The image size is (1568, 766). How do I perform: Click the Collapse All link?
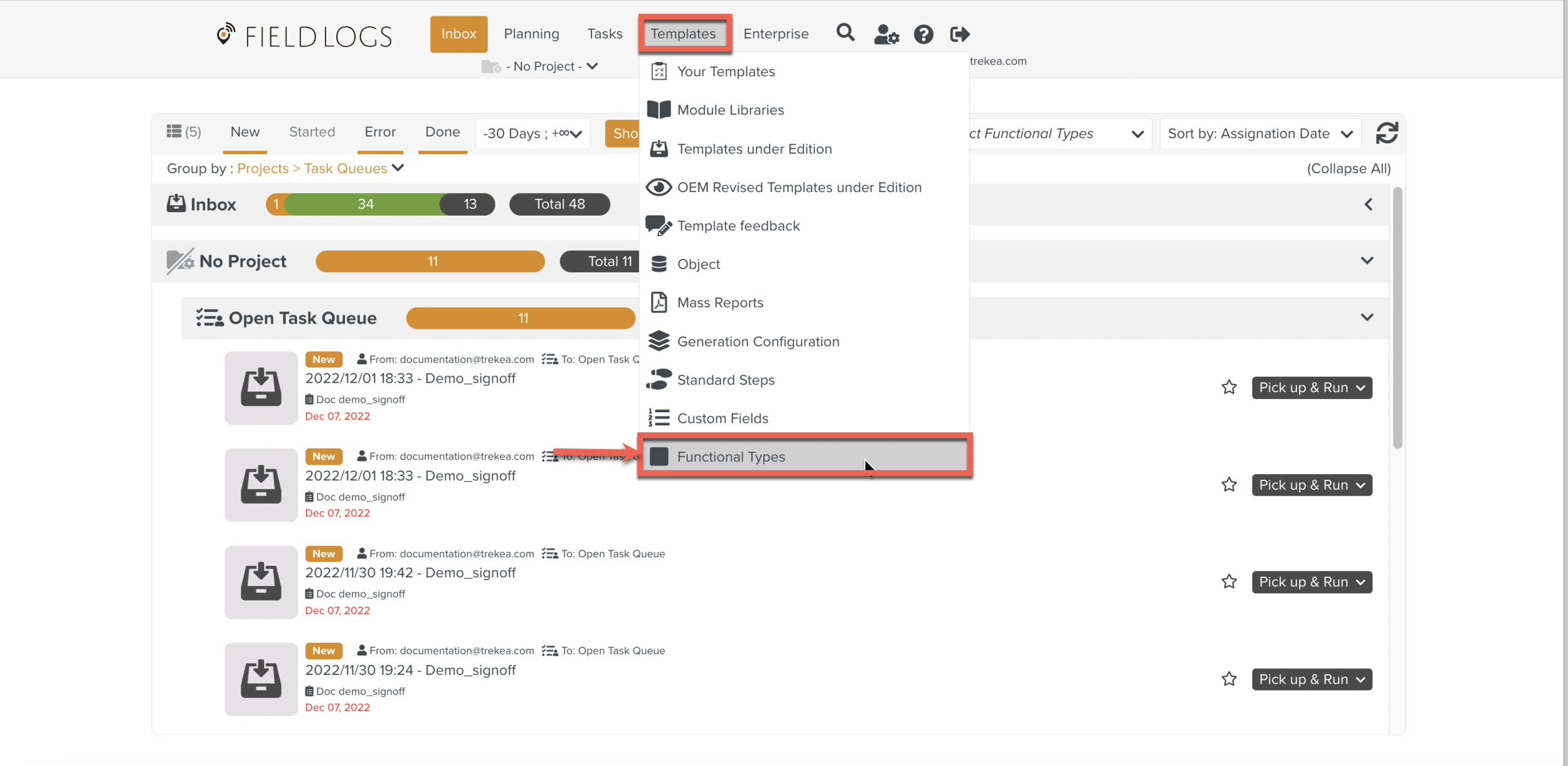coord(1348,169)
